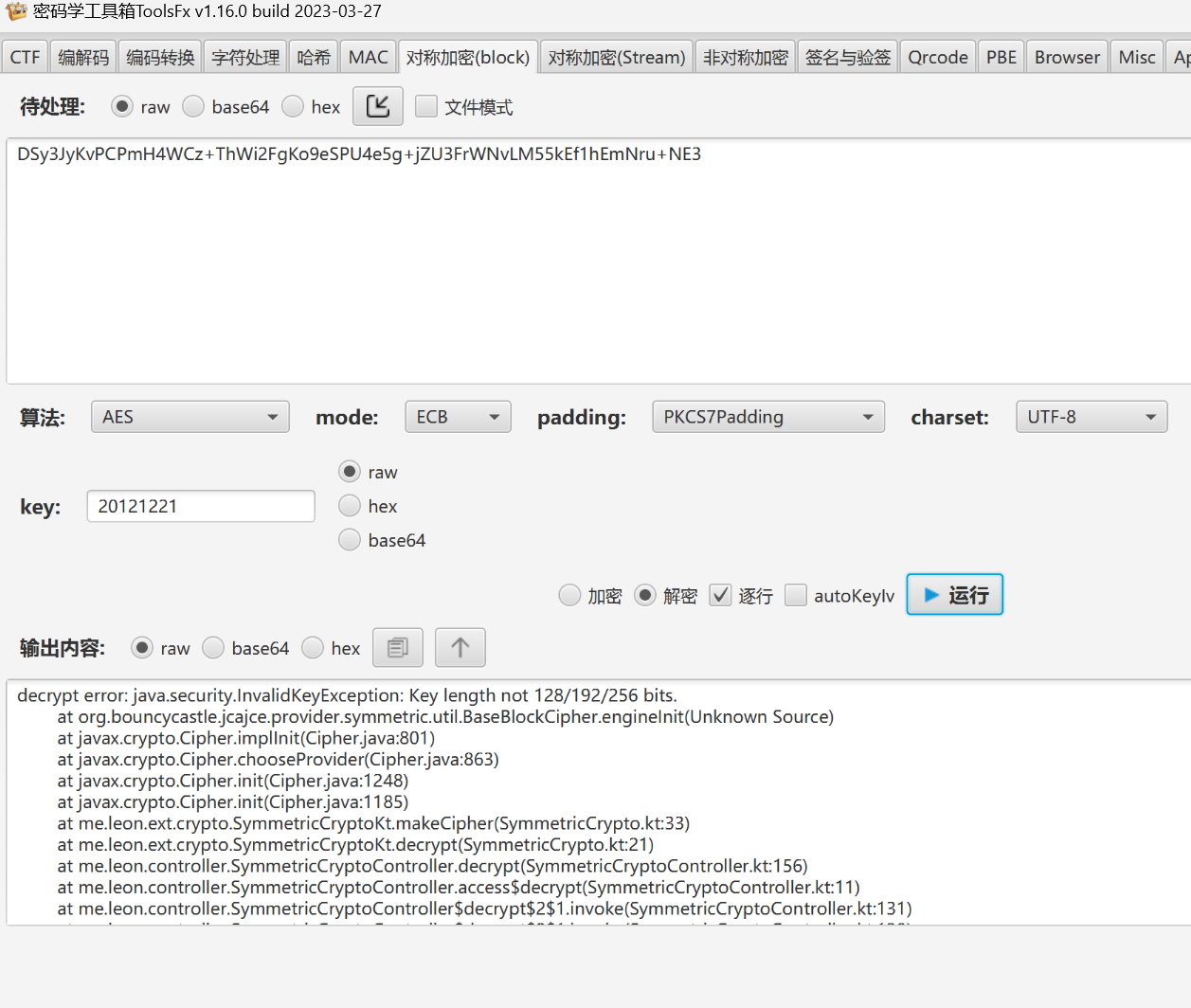
Task: Select 加密 encrypt radio button
Action: [x=569, y=595]
